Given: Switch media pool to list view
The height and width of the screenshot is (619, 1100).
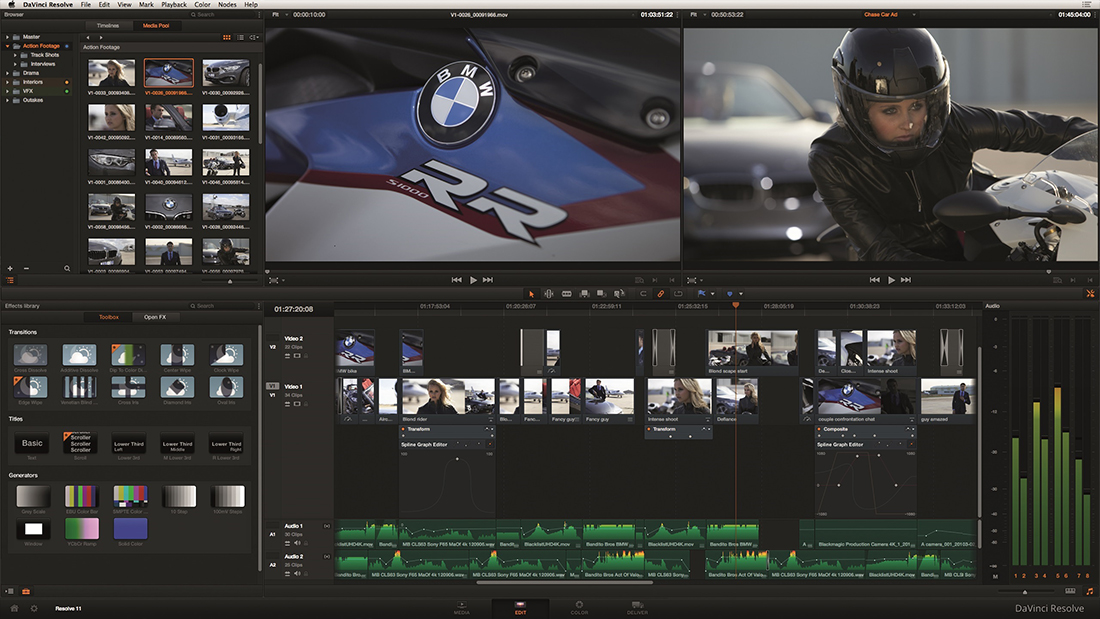Looking at the screenshot, I should click(241, 37).
